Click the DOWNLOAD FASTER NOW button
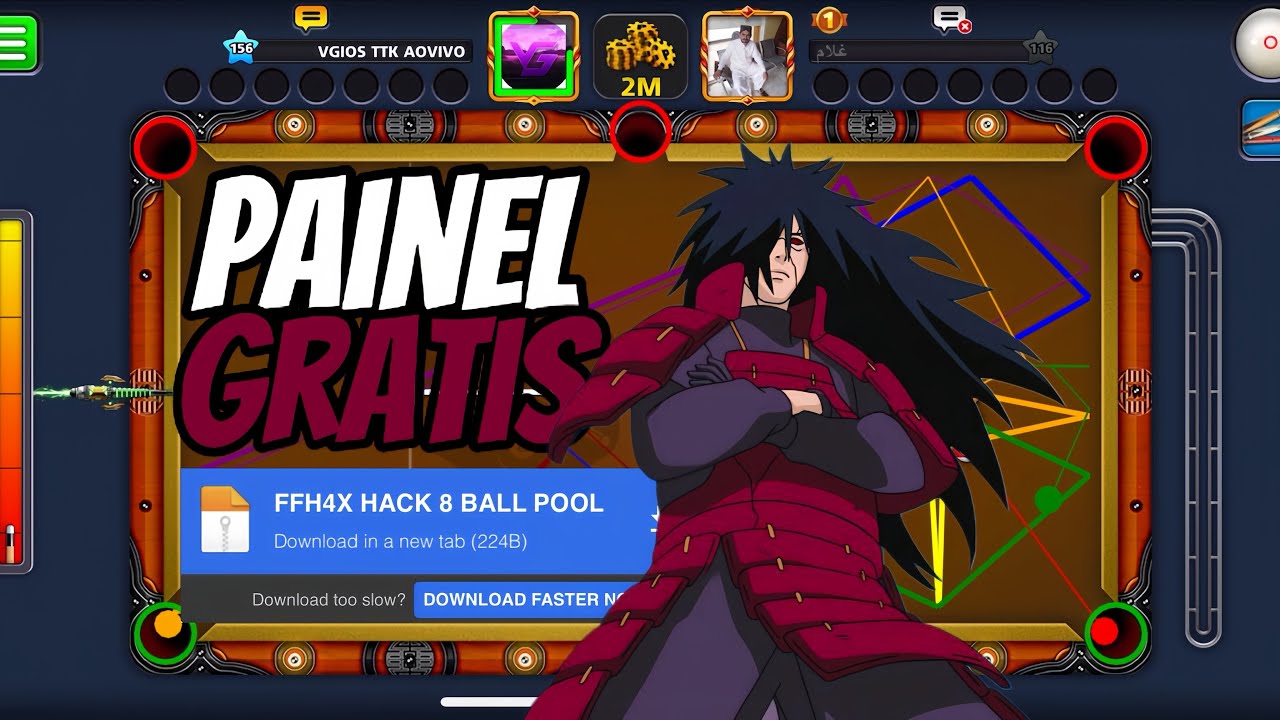The height and width of the screenshot is (720, 1280). coord(528,600)
